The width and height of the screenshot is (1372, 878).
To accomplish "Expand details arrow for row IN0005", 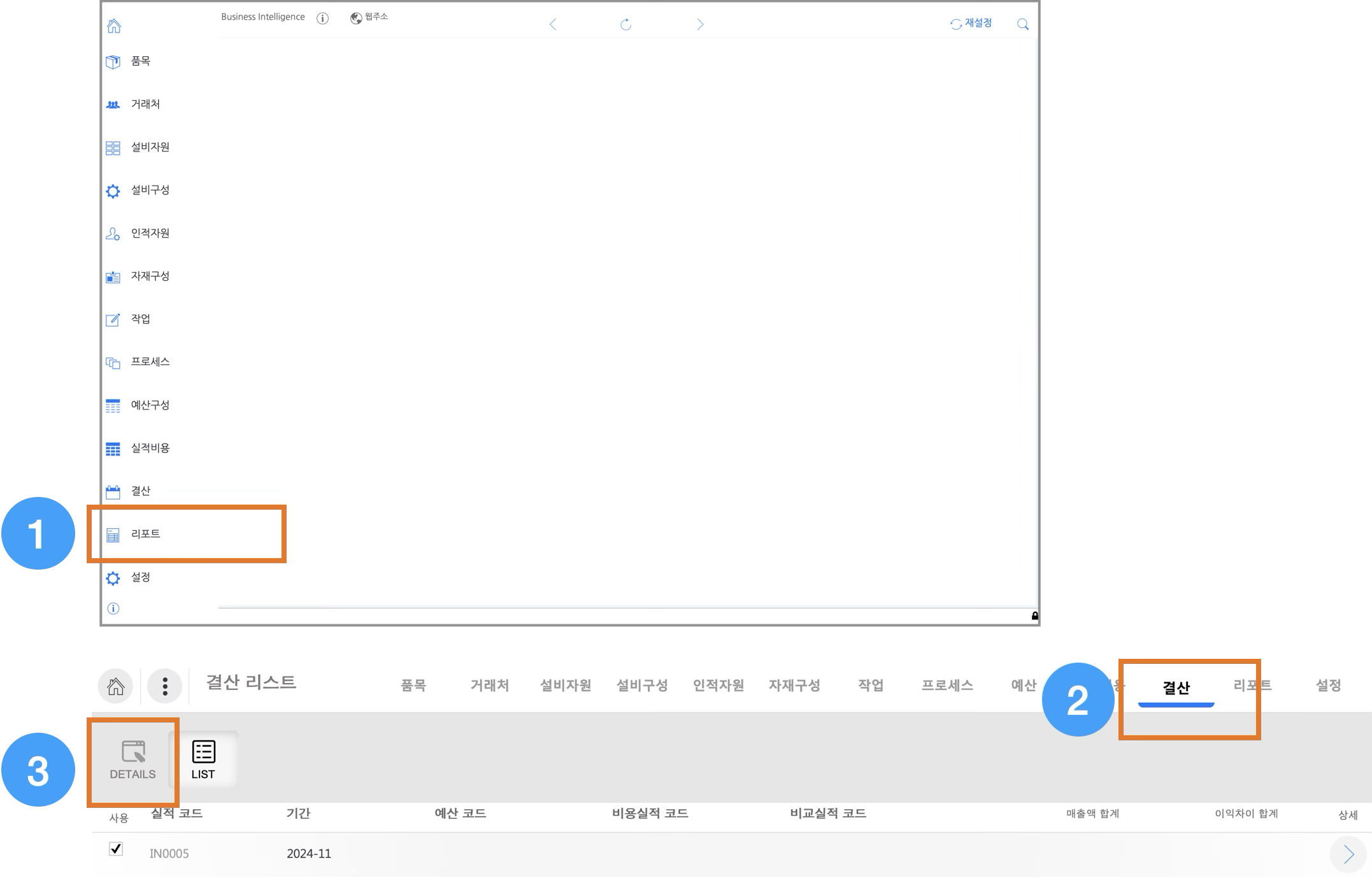I will point(1348,854).
